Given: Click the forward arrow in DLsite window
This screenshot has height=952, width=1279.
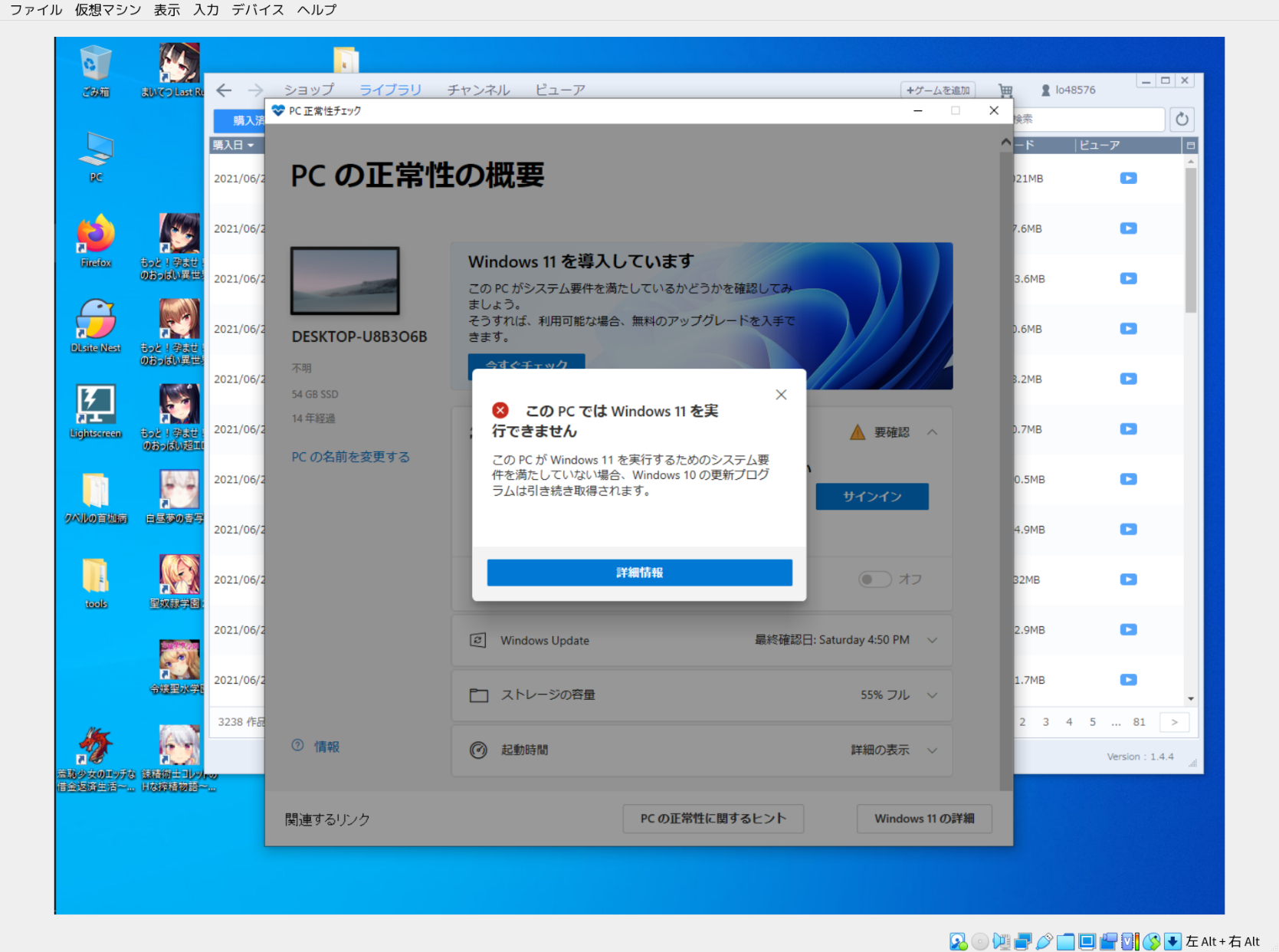Looking at the screenshot, I should (255, 90).
